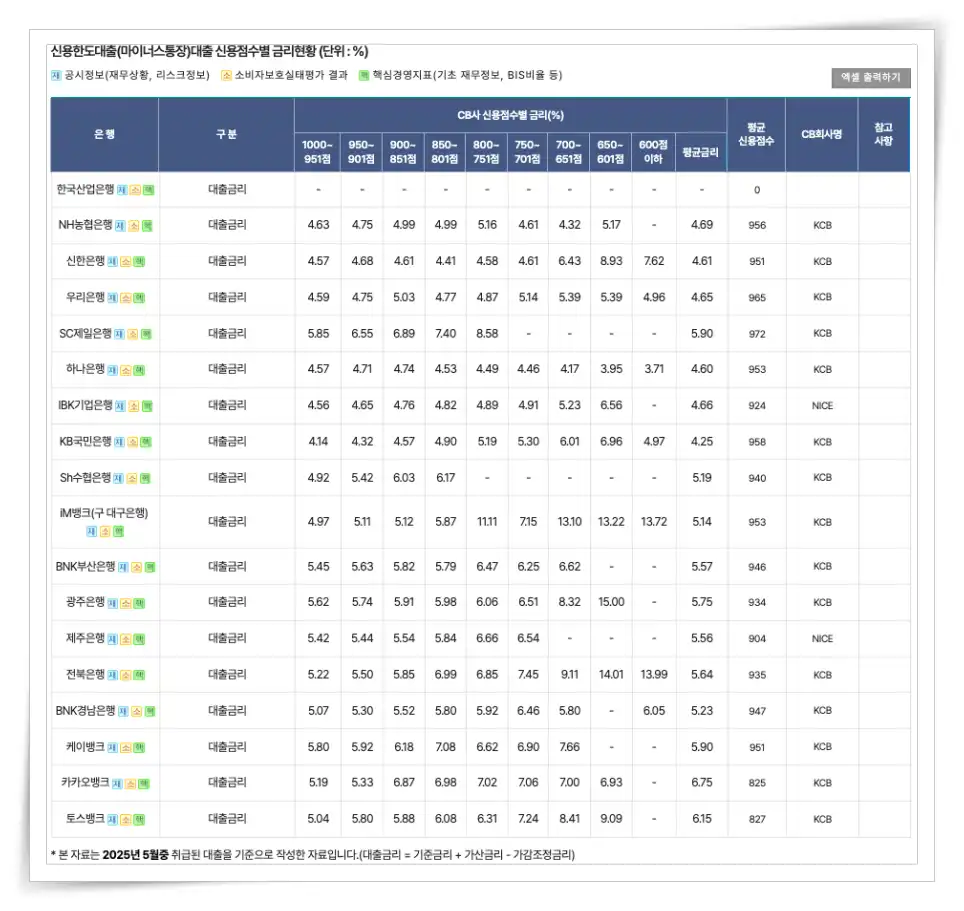964x911 pixels.
Task: Click BNK경남은행 blue 재 disclosure icon
Action: (123, 712)
